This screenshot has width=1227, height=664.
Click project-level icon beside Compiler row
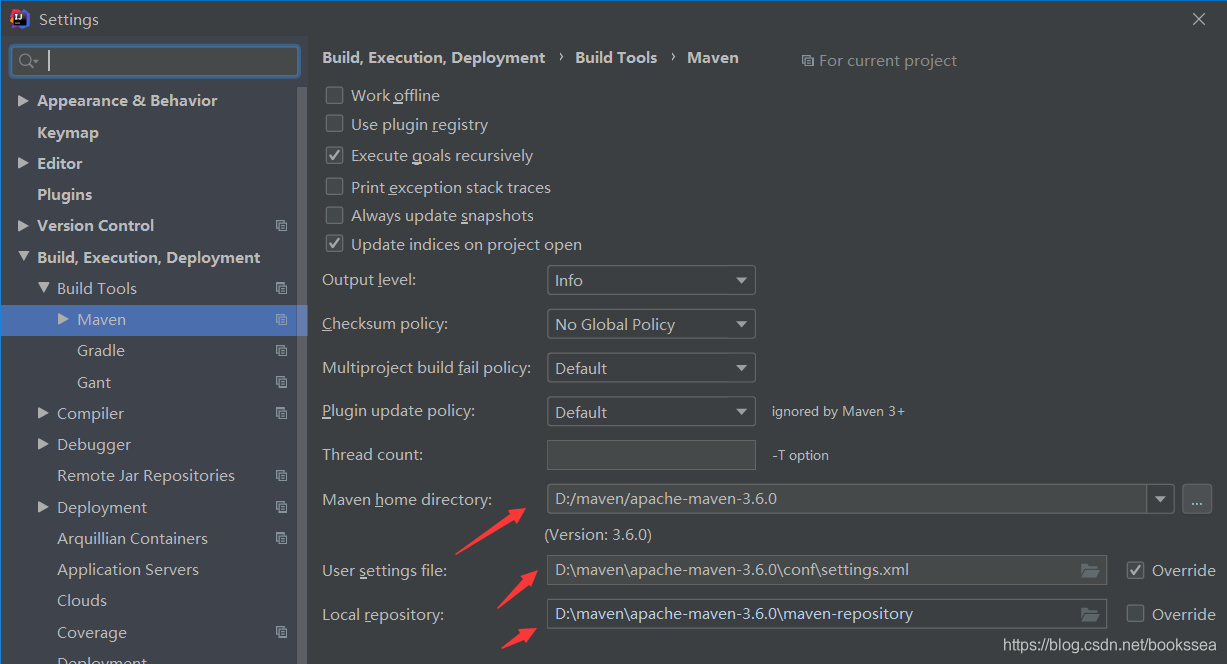tap(281, 413)
